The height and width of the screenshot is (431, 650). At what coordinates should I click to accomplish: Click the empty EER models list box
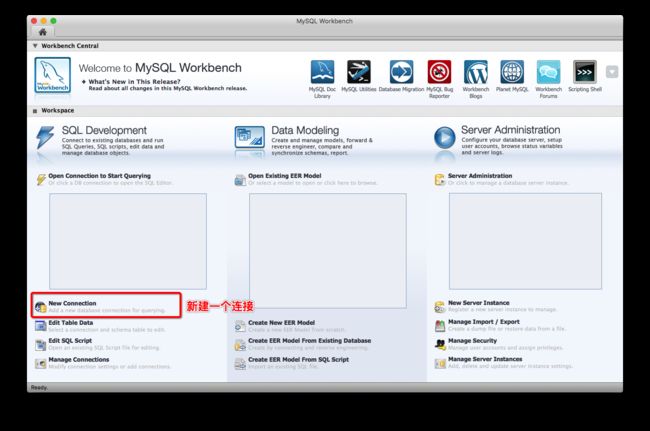click(x=327, y=250)
